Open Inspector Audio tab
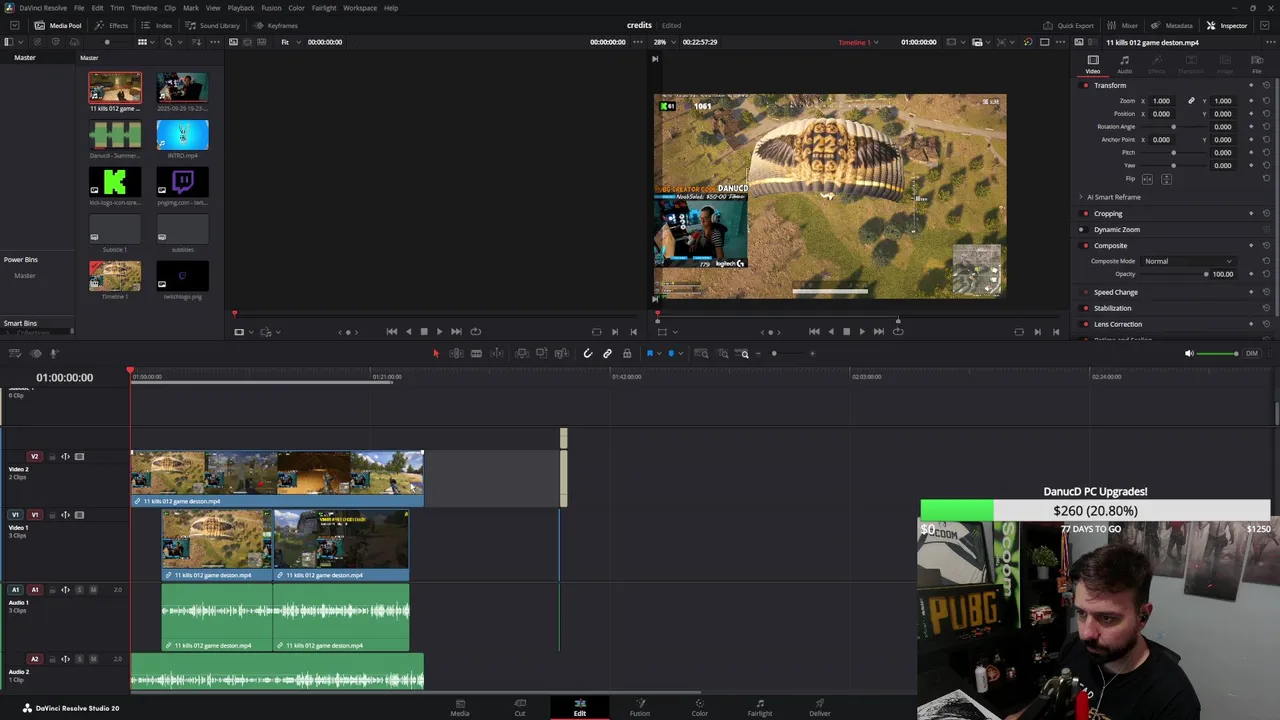This screenshot has width=1280, height=720. [1125, 65]
